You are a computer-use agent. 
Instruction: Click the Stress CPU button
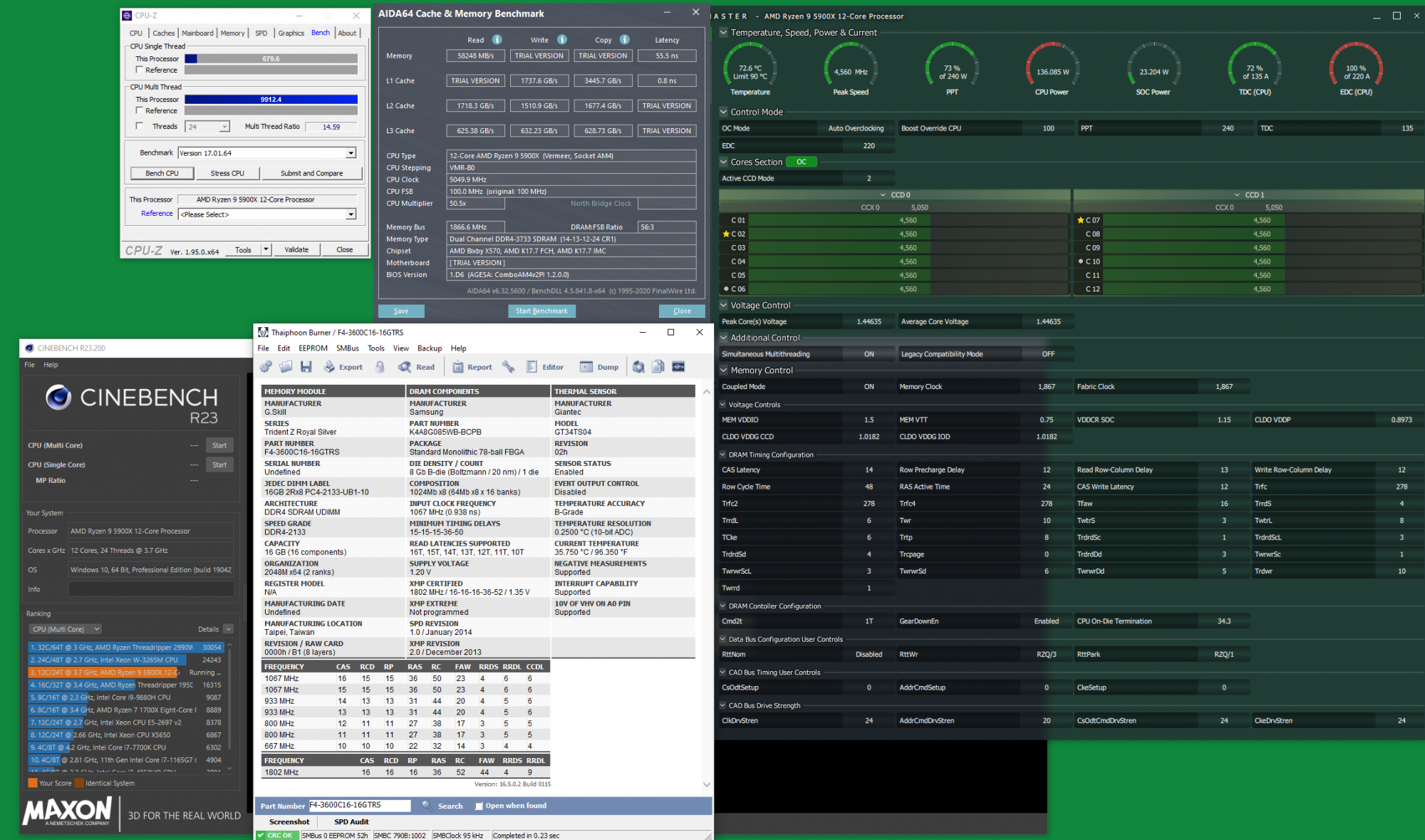227,173
